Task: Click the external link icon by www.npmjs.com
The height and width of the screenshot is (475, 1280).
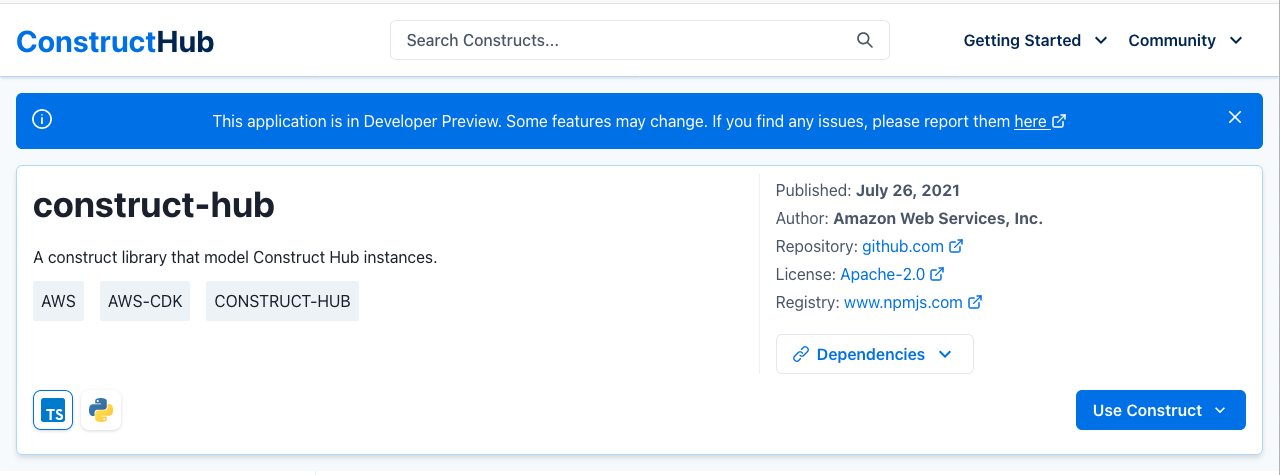Action: (975, 302)
